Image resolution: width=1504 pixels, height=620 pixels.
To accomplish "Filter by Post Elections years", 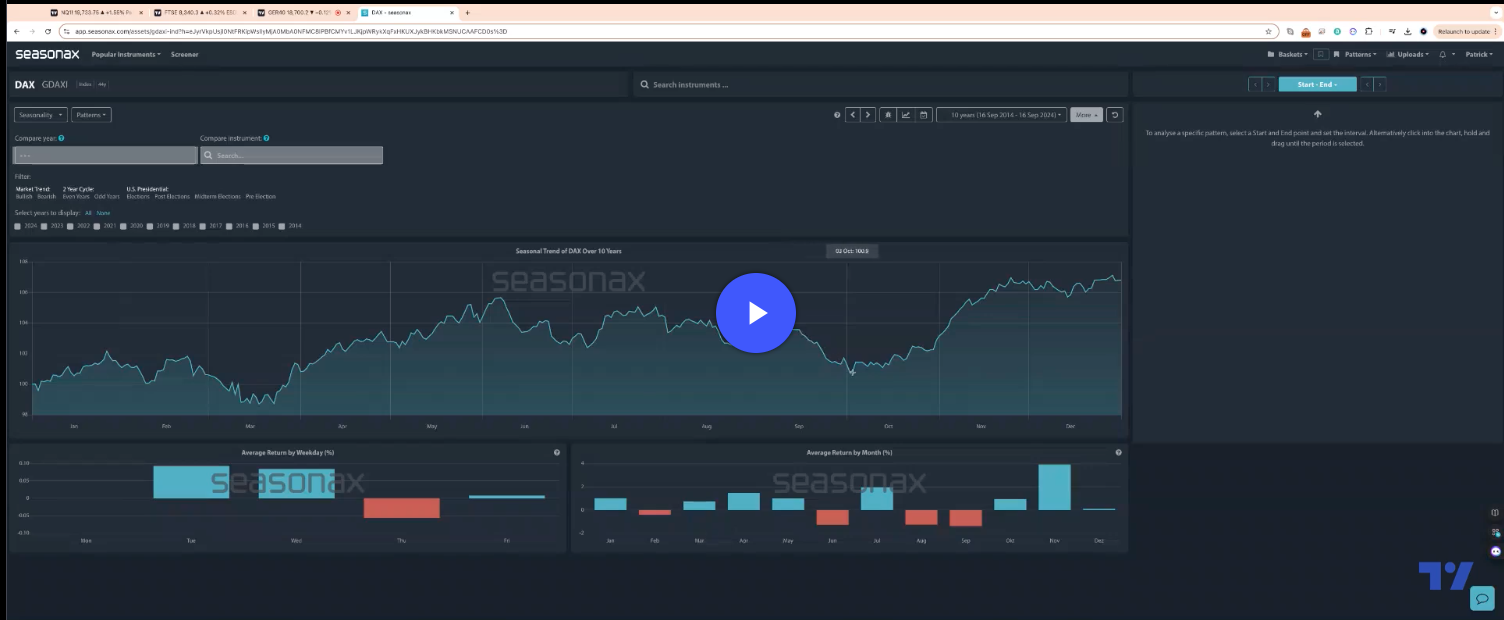I will pyautogui.click(x=172, y=196).
